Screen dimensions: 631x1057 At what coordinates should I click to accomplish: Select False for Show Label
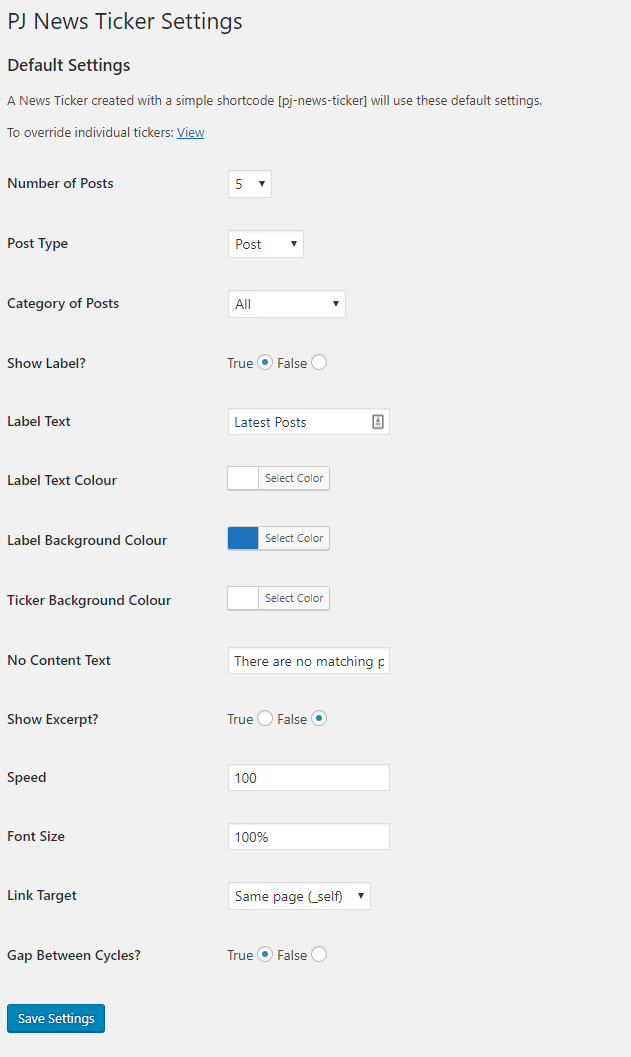tap(319, 363)
